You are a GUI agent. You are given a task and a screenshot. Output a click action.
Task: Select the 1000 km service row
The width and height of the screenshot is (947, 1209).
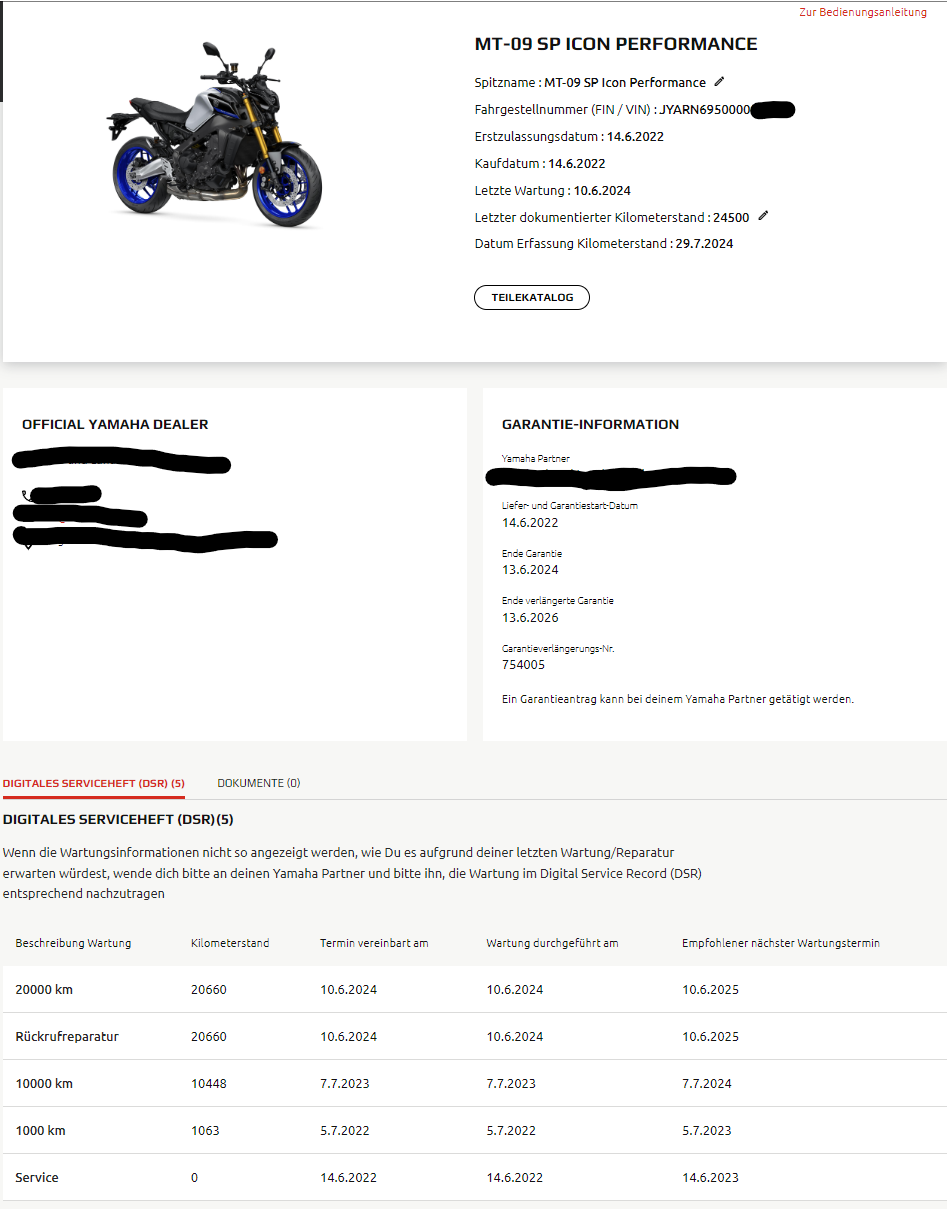coord(474,1131)
